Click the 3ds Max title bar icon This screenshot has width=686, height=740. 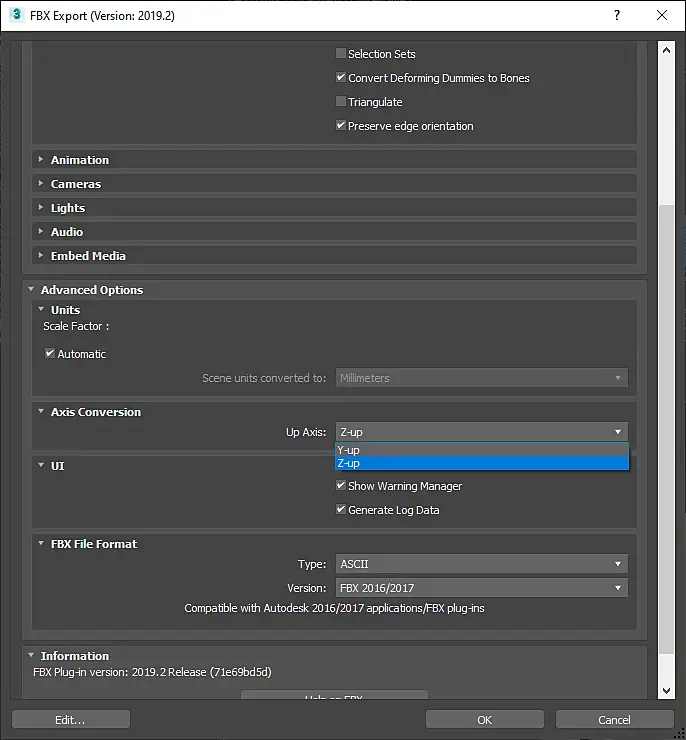(17, 16)
